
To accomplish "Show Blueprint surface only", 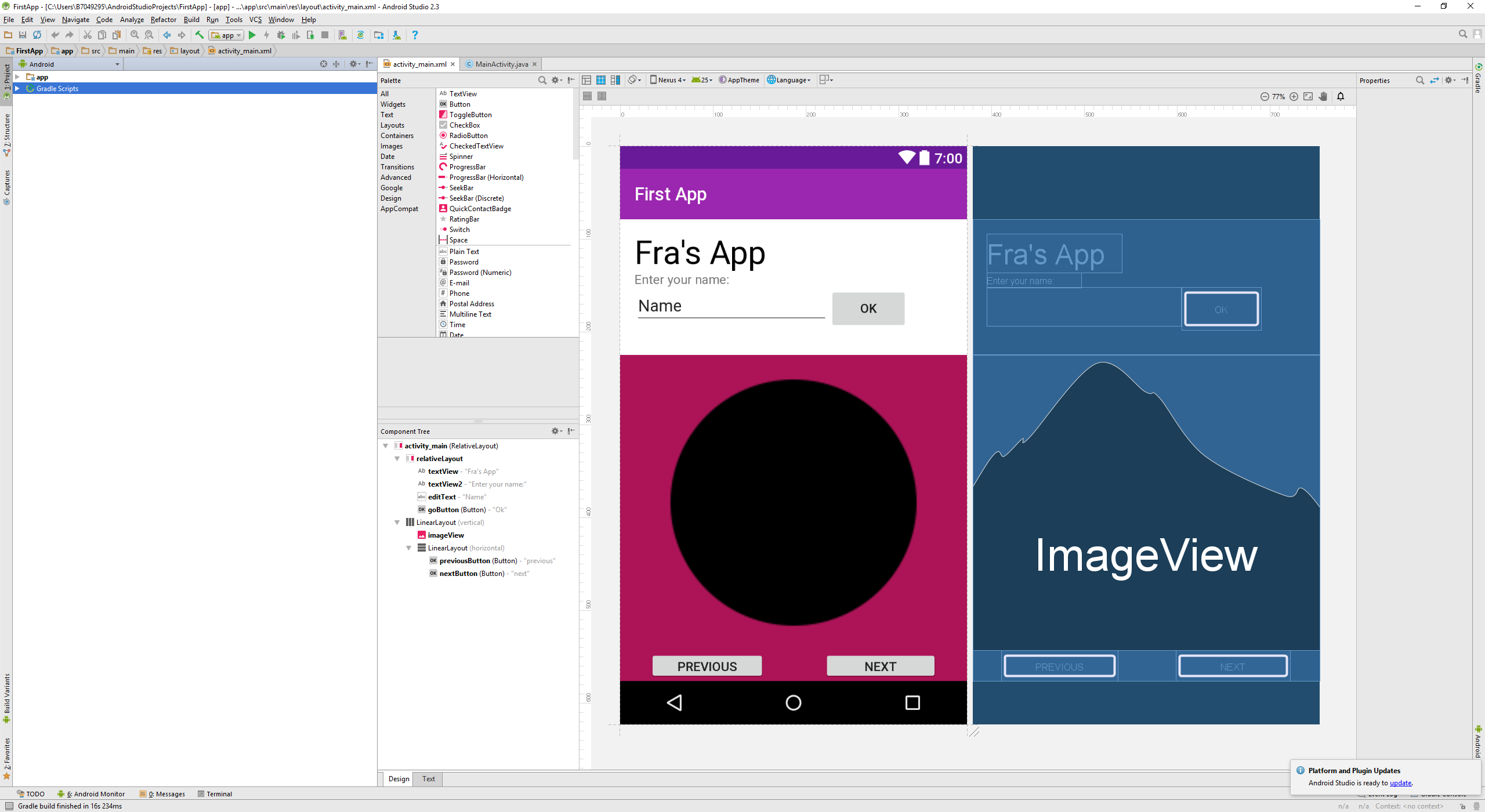I will point(601,80).
